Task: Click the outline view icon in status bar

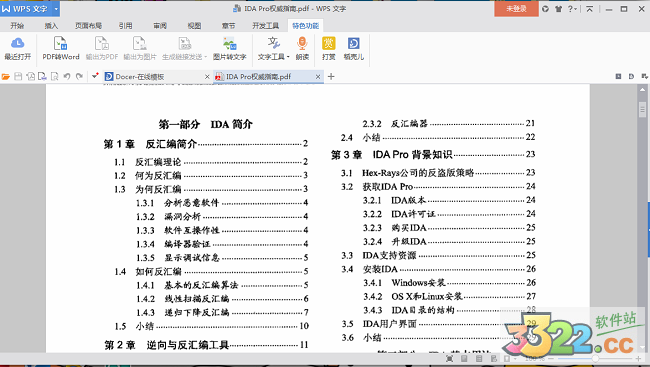Action: click(479, 358)
